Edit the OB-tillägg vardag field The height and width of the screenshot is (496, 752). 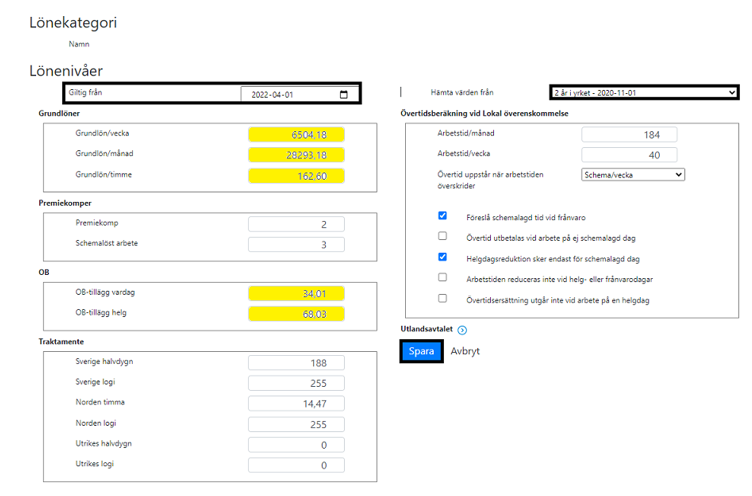click(x=296, y=294)
